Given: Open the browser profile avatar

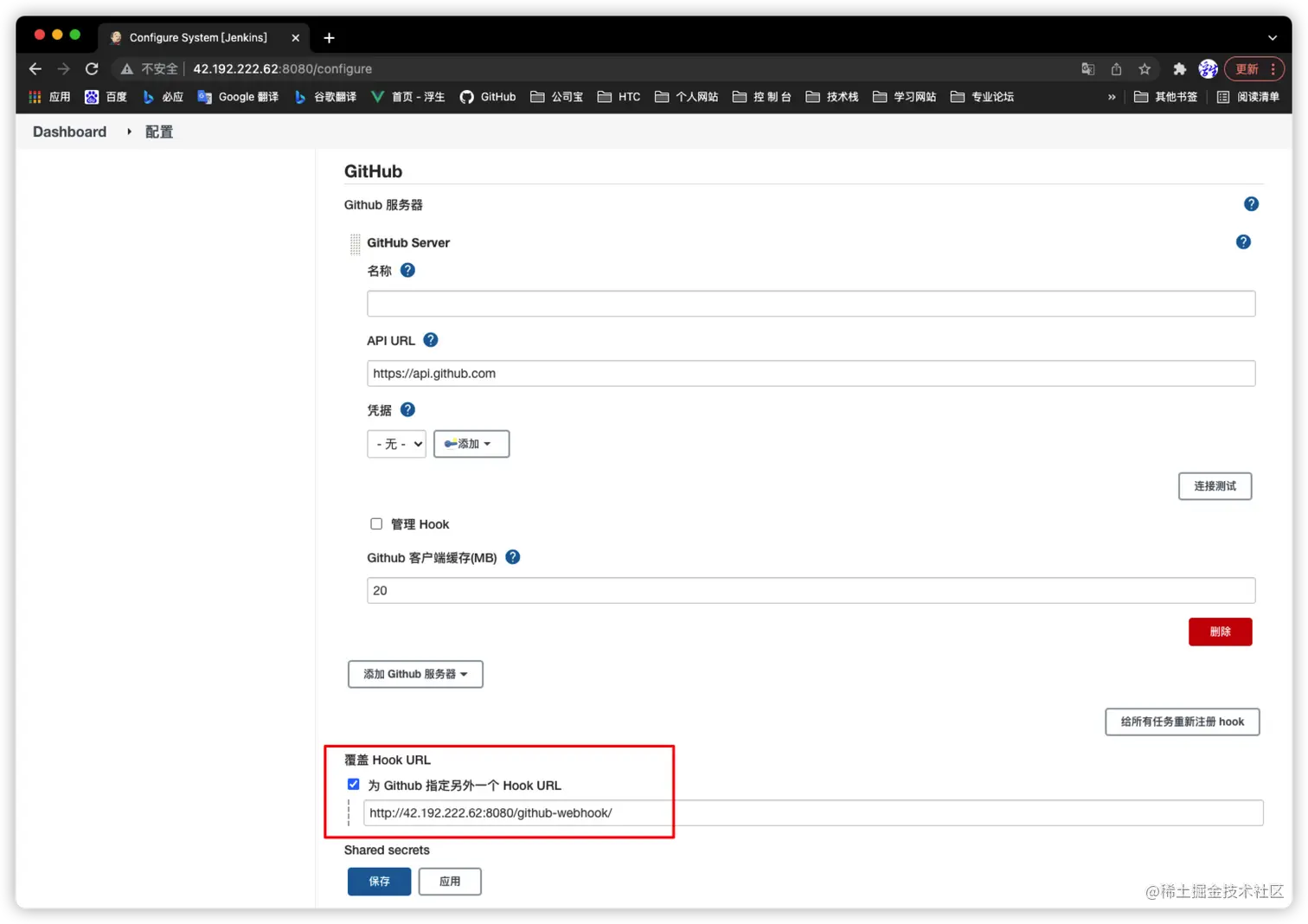Looking at the screenshot, I should tap(1209, 69).
